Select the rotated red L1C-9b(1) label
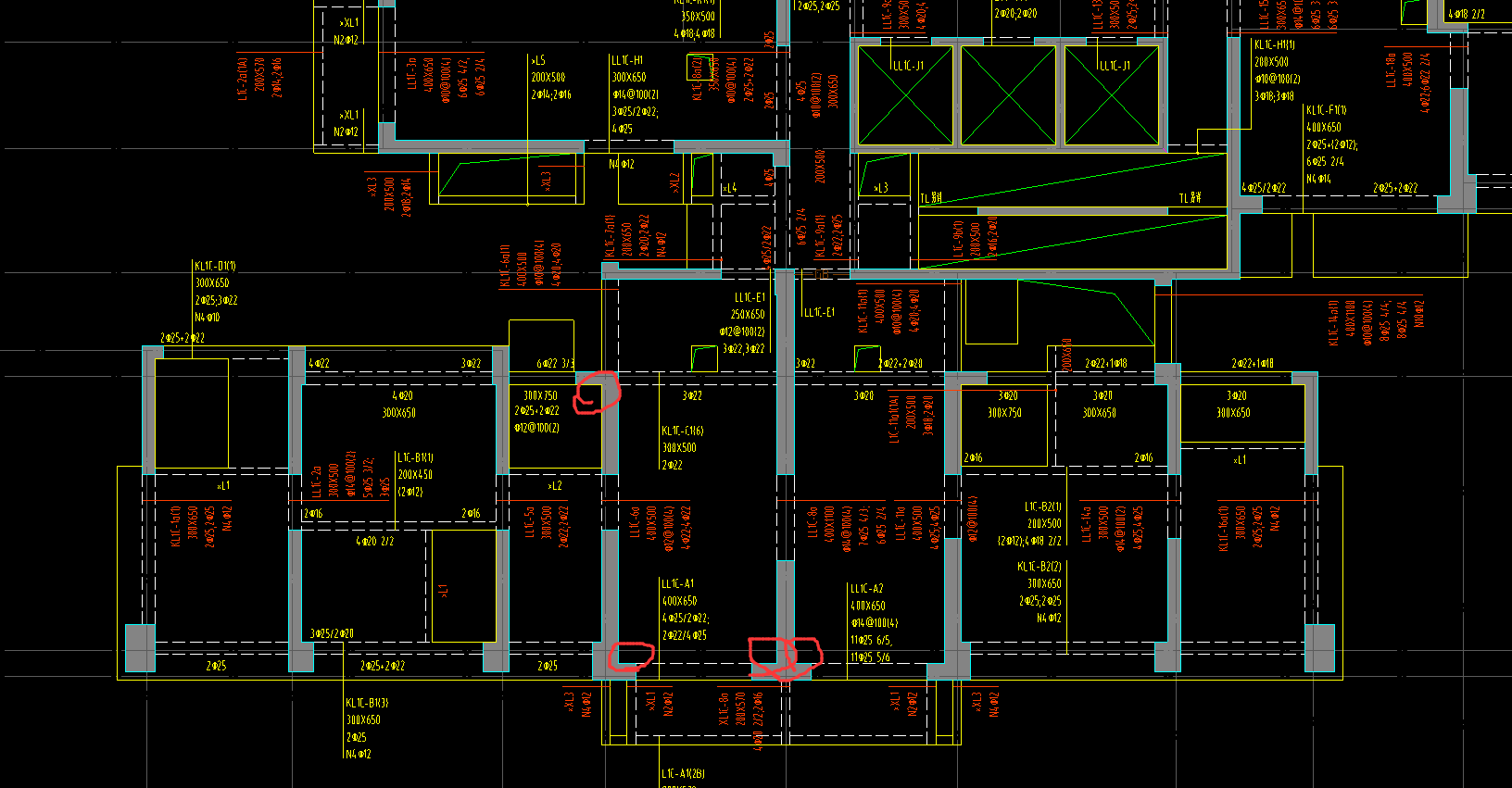This screenshot has height=788, width=1512. 958,237
